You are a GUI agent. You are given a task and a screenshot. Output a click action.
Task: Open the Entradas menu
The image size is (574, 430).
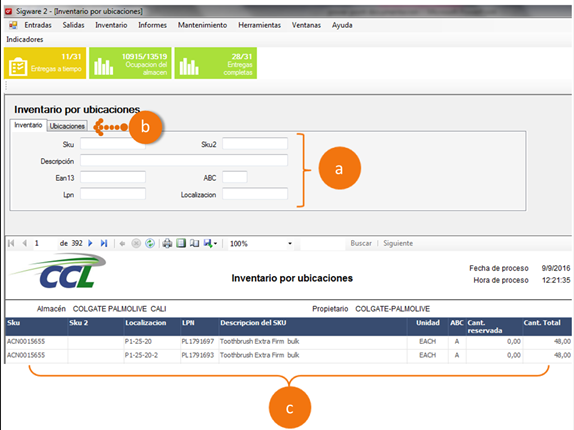pyautogui.click(x=38, y=25)
